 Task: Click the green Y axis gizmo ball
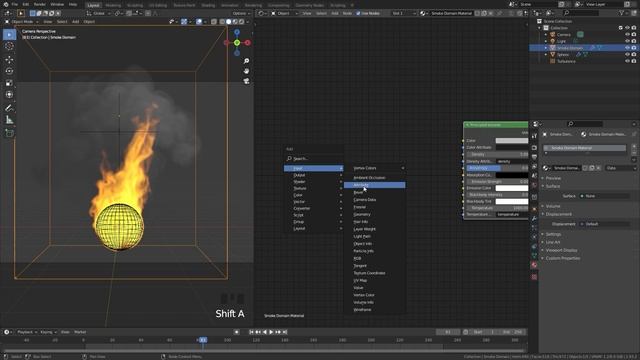[237, 43]
